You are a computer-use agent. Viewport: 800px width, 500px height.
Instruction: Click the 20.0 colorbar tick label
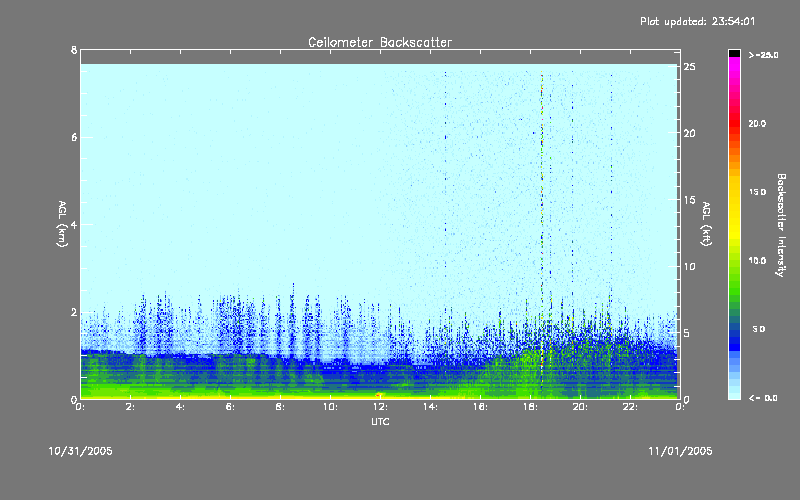(757, 123)
